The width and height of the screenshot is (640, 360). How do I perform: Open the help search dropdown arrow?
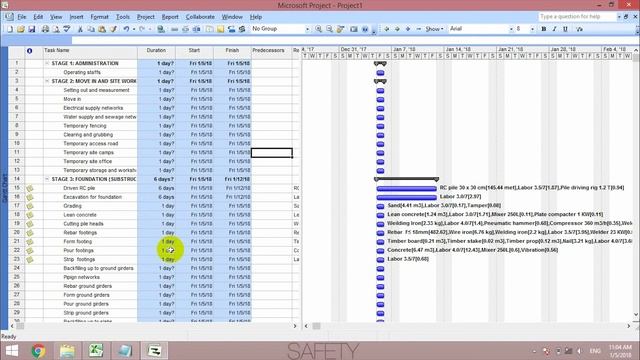[x=619, y=17]
